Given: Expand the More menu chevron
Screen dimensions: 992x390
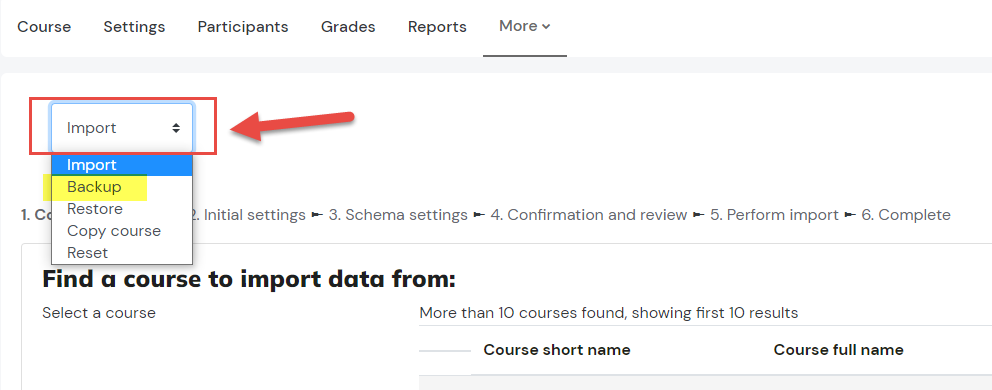Looking at the screenshot, I should point(547,27).
